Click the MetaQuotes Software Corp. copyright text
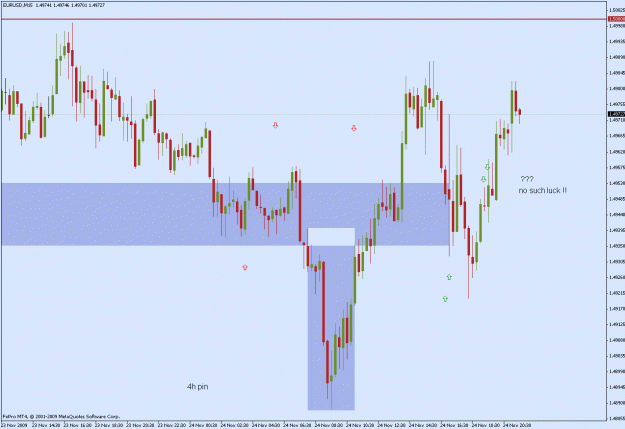Image resolution: width=625 pixels, height=429 pixels. pos(61,416)
